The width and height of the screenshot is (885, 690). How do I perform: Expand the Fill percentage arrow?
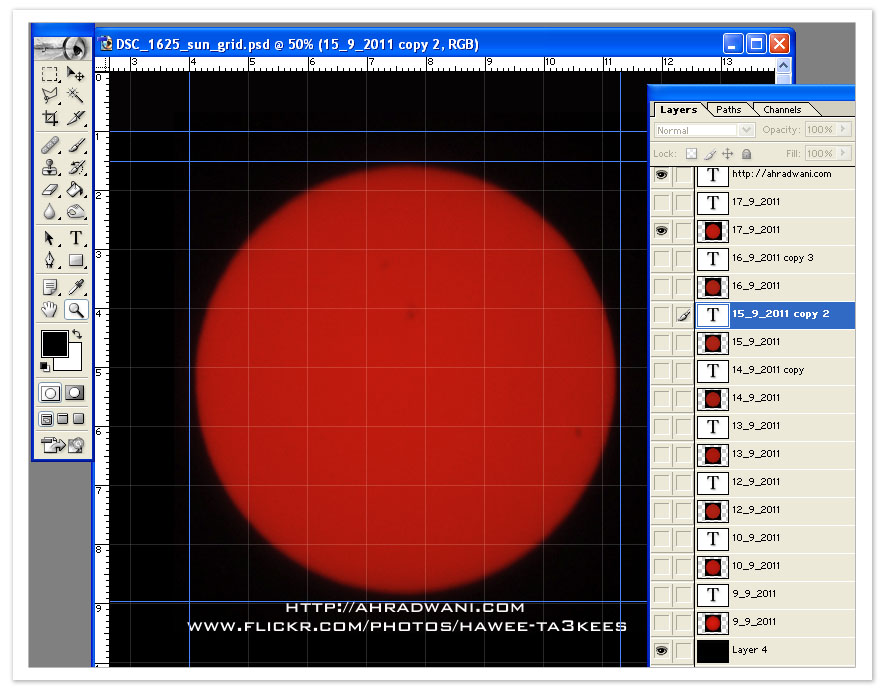point(843,154)
